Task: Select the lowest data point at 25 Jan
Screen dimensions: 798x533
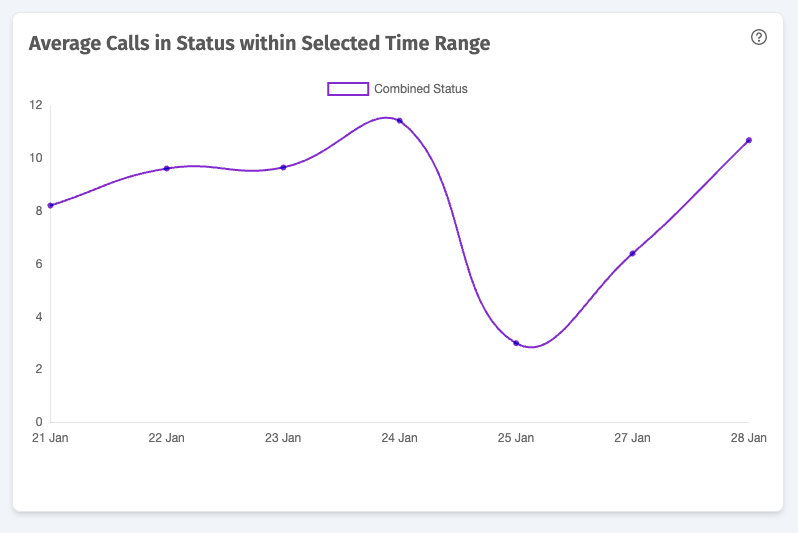Action: [x=516, y=343]
